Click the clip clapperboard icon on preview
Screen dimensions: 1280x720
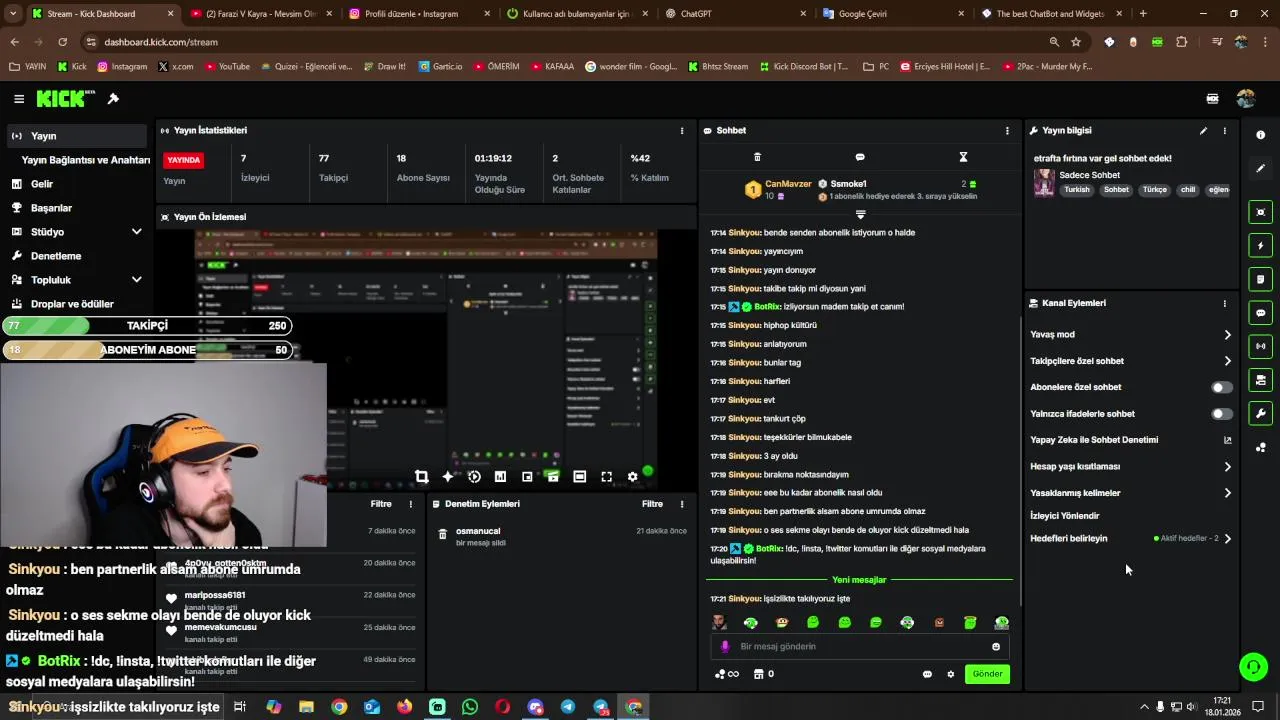(553, 477)
